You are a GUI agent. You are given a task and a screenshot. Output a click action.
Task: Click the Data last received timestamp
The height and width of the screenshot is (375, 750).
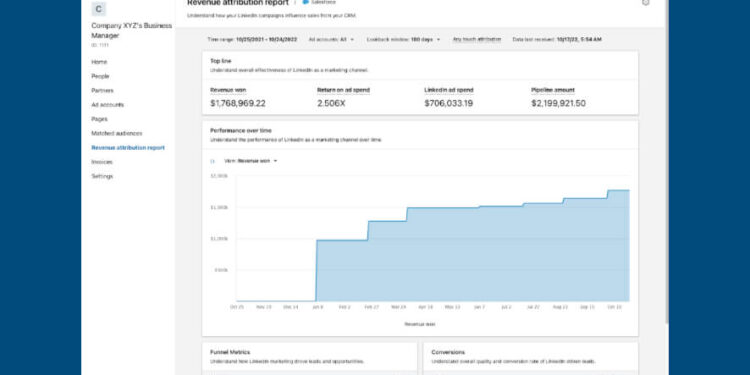point(557,40)
